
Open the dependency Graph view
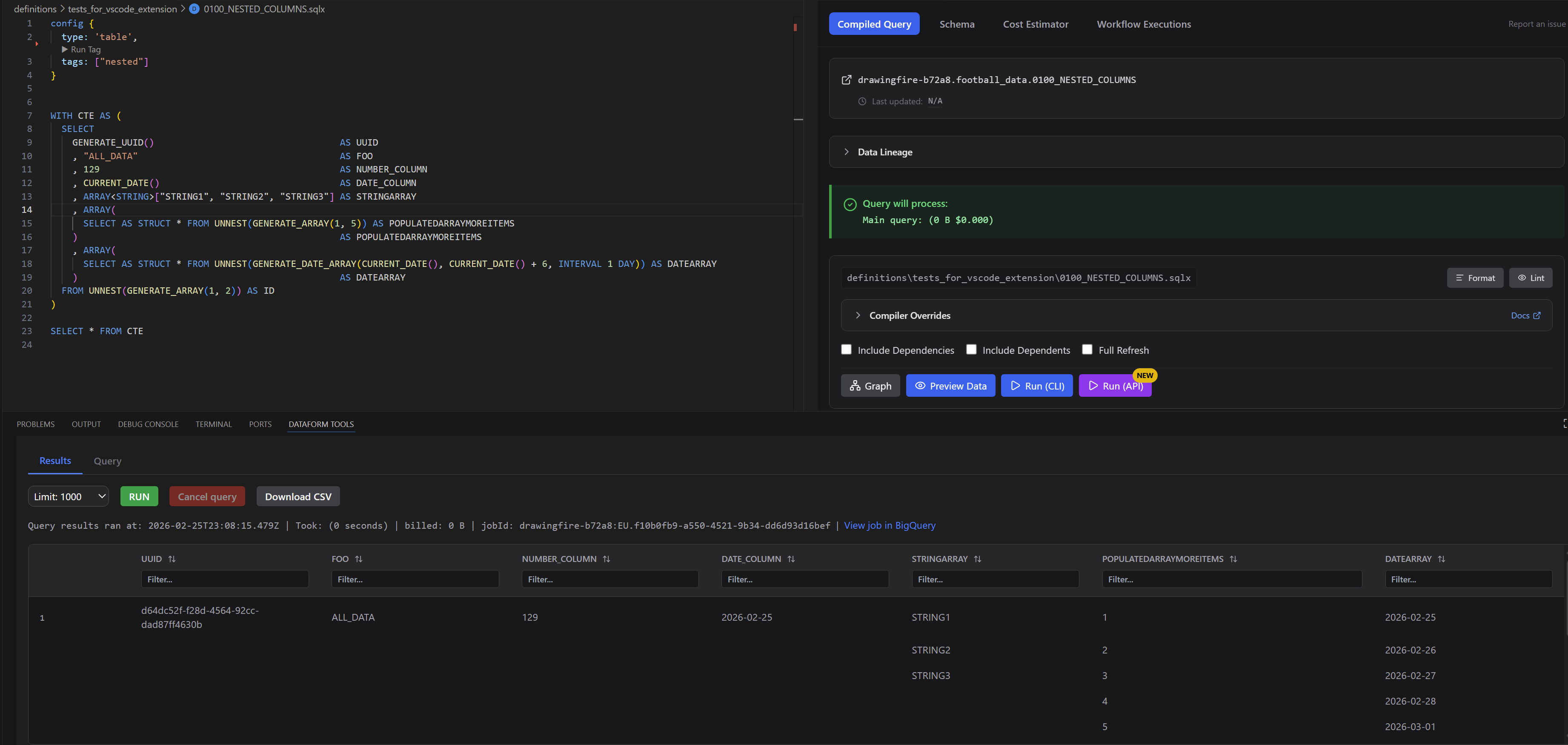(x=870, y=385)
